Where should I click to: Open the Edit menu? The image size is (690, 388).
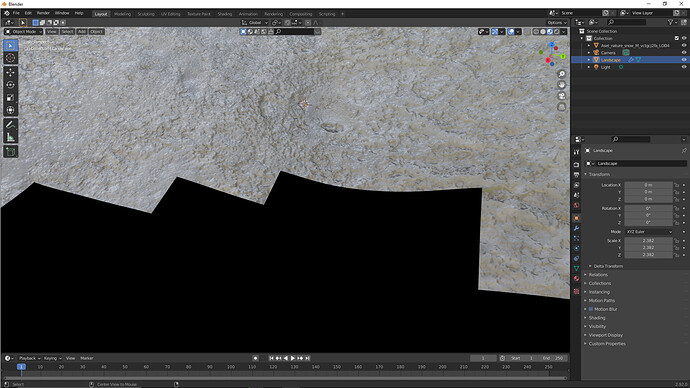[x=28, y=13]
